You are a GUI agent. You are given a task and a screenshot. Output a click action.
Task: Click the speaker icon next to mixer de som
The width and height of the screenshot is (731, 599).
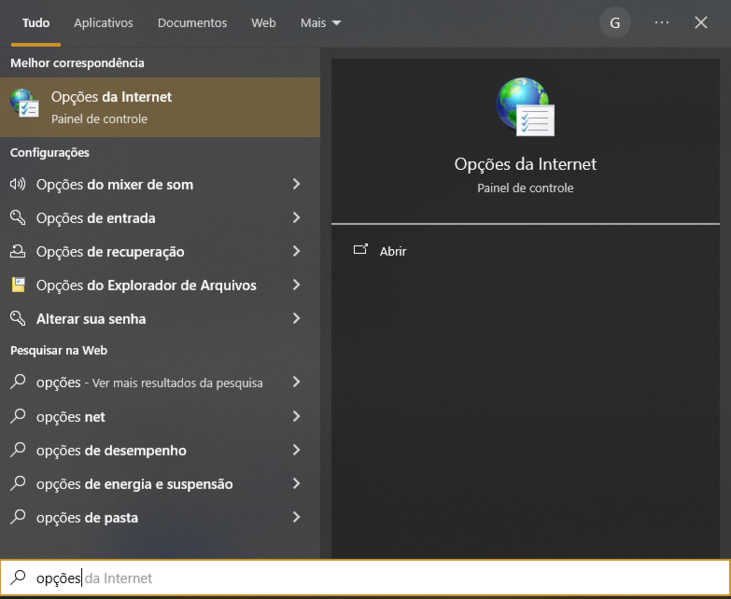(x=18, y=184)
